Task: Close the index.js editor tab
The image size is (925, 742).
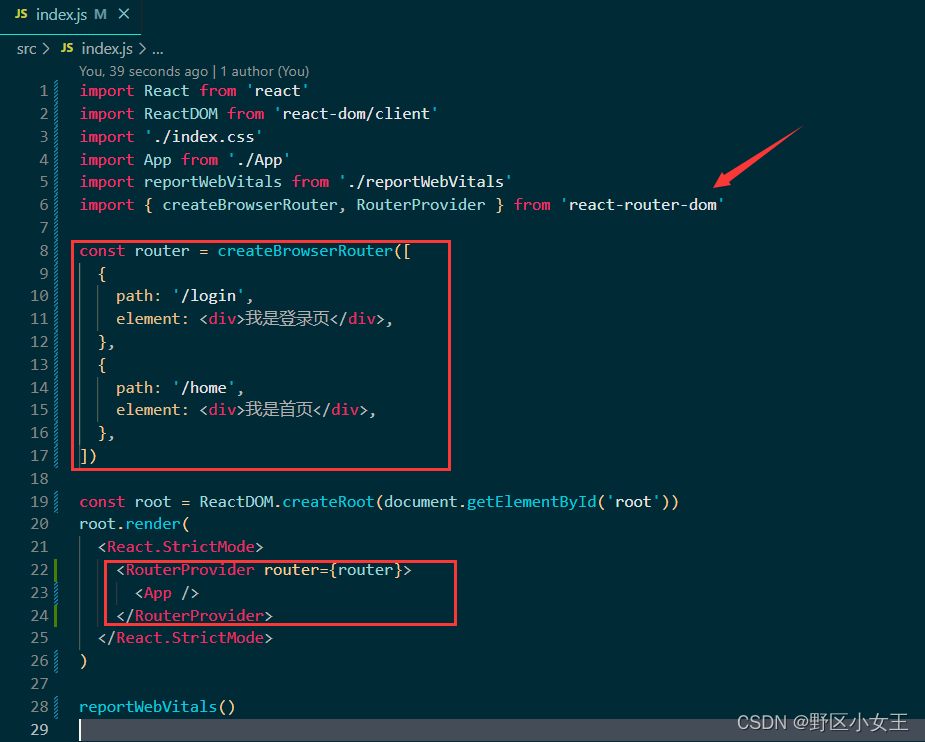Action: [x=124, y=15]
